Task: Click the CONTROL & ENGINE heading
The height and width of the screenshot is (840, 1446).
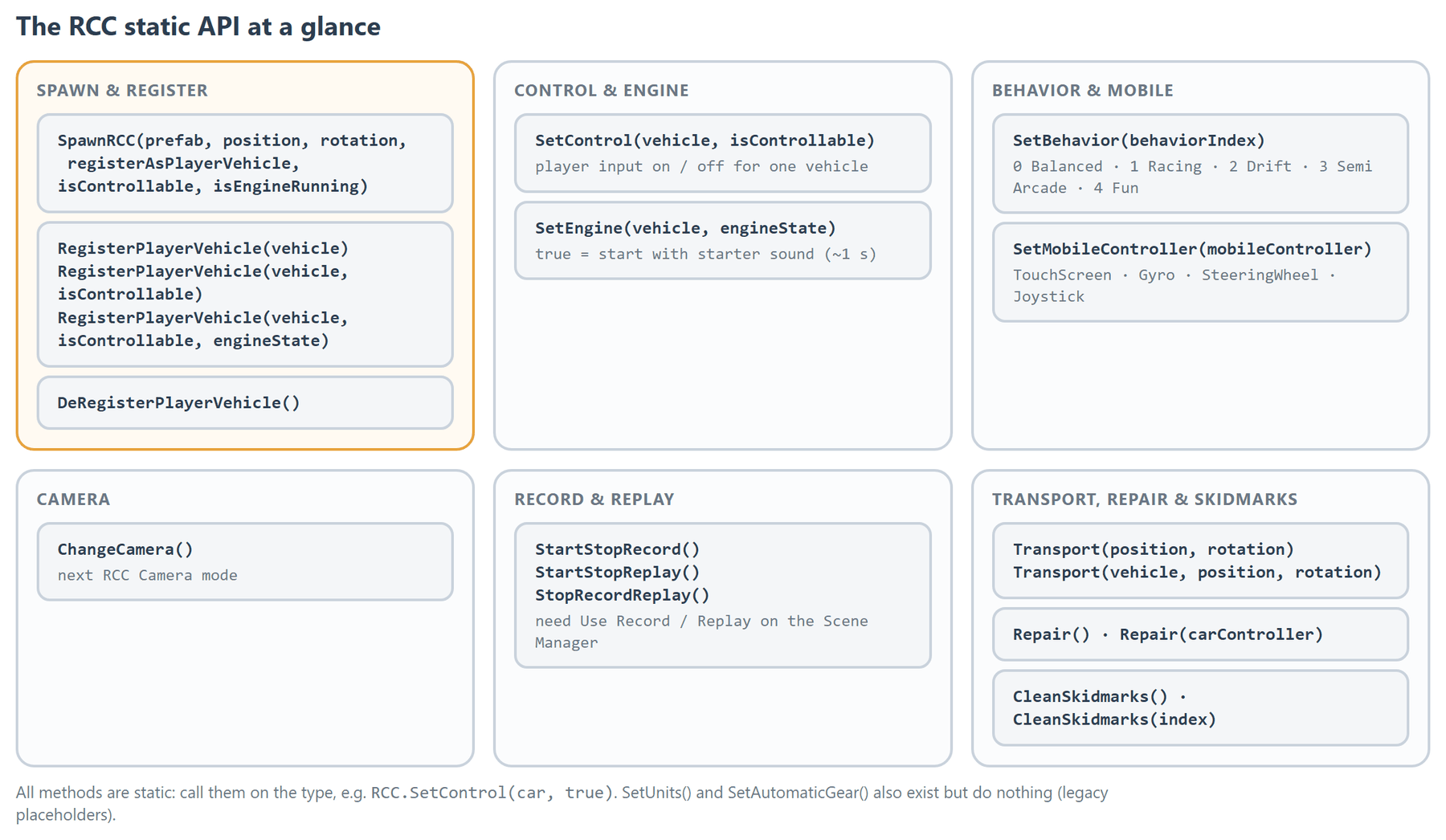Action: pyautogui.click(x=601, y=90)
